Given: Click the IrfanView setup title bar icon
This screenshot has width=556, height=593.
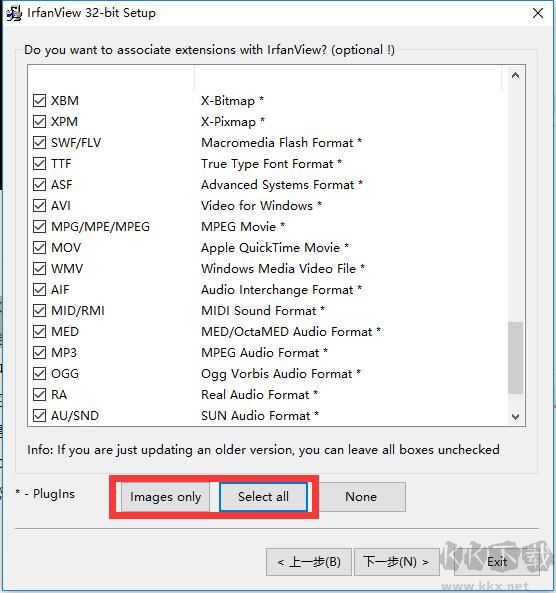Looking at the screenshot, I should [14, 13].
